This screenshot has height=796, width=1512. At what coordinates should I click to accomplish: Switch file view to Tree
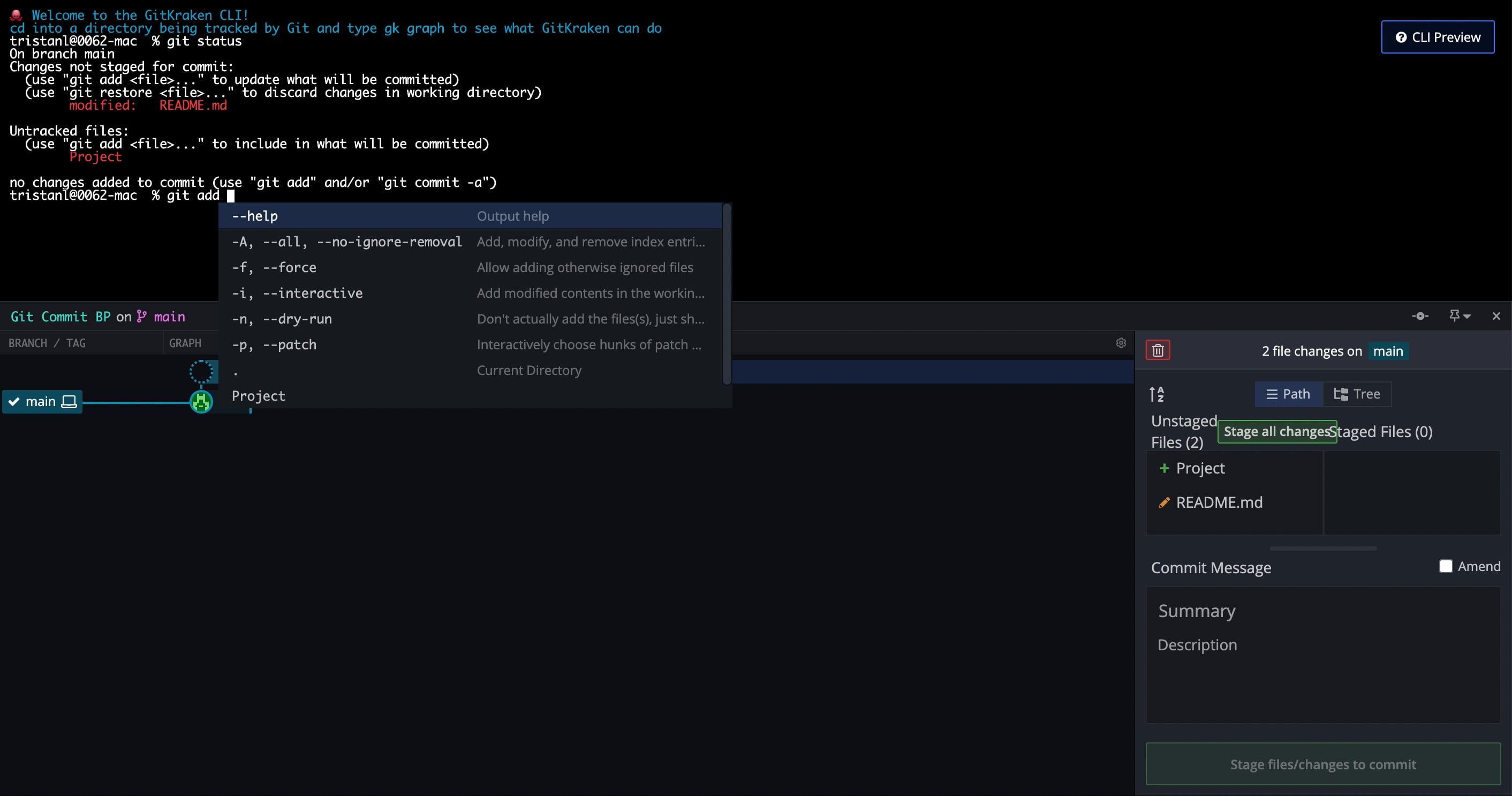click(x=1357, y=394)
